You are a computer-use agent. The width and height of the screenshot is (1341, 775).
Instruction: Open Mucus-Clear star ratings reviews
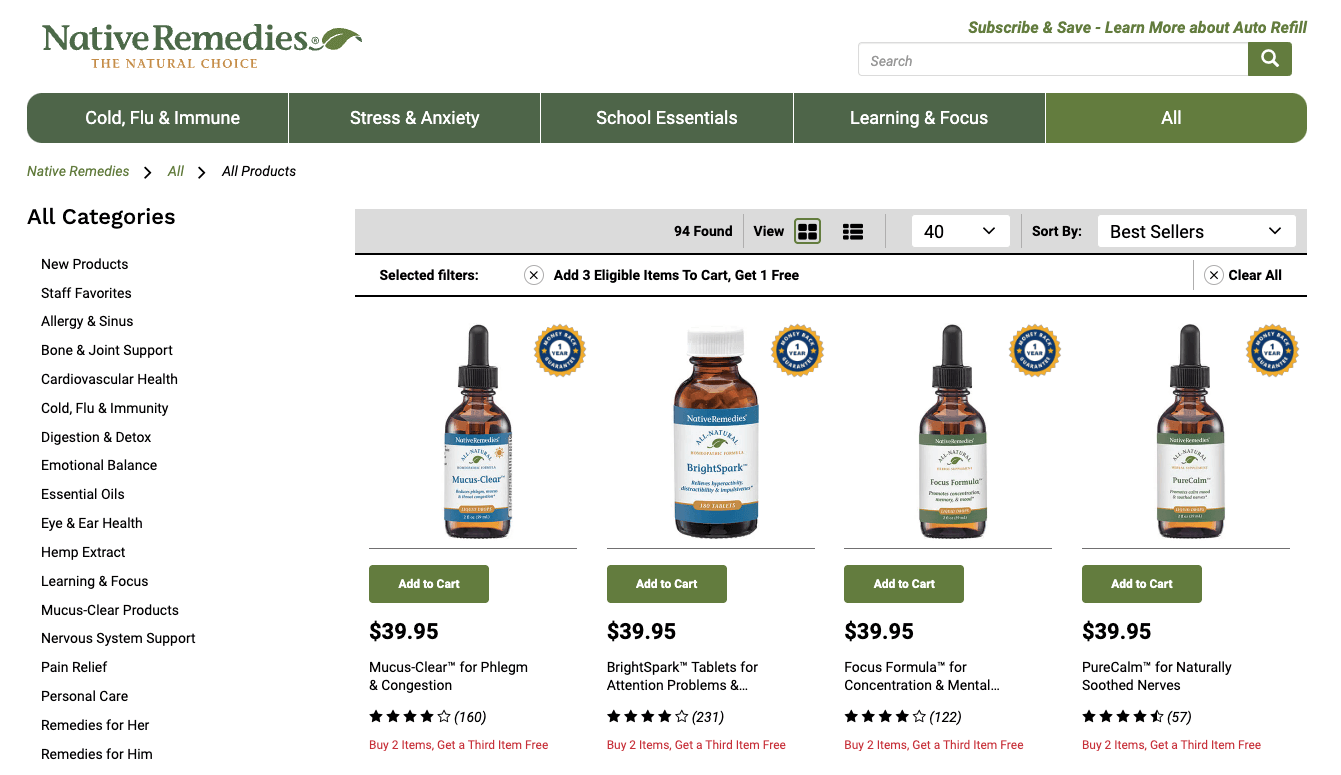427,716
